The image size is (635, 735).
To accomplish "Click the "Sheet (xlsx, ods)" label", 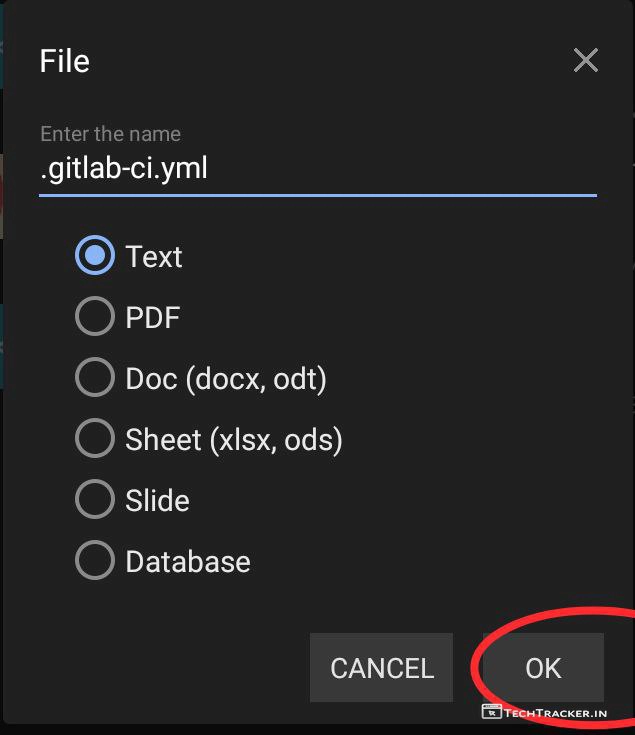I will pyautogui.click(x=234, y=440).
